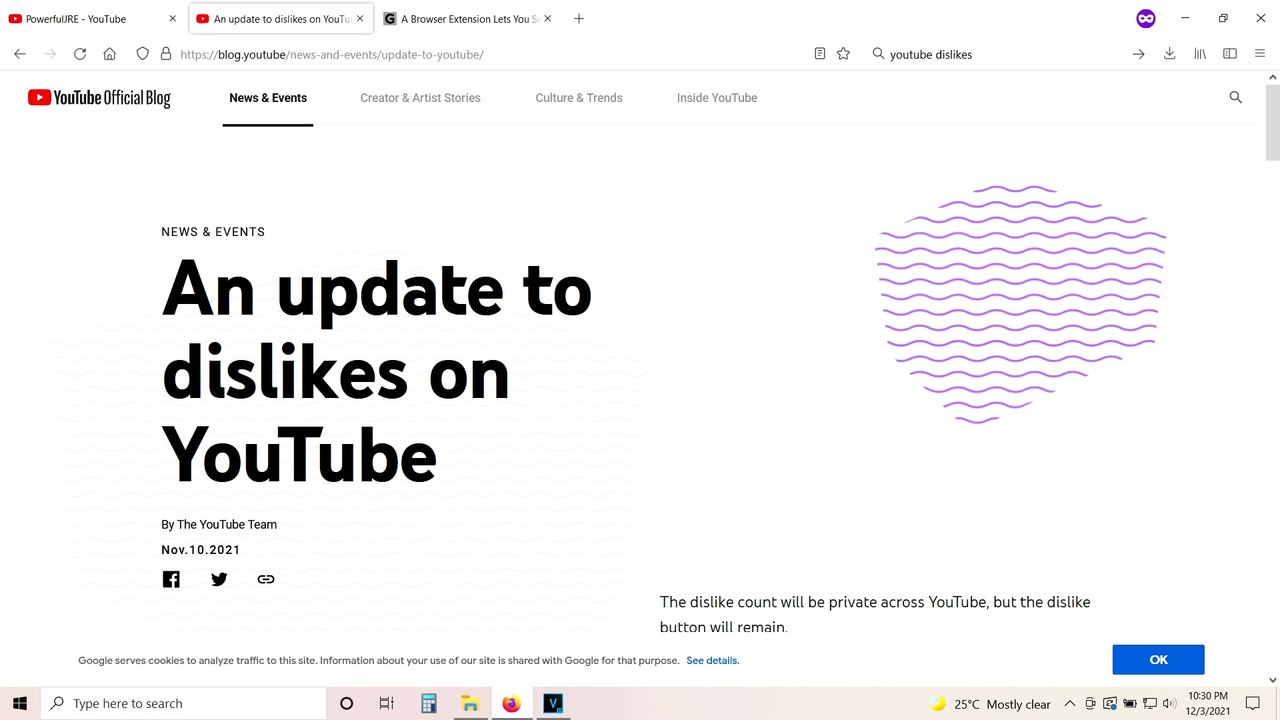Open the News & Events section
Image resolution: width=1280 pixels, height=720 pixels.
pyautogui.click(x=268, y=98)
